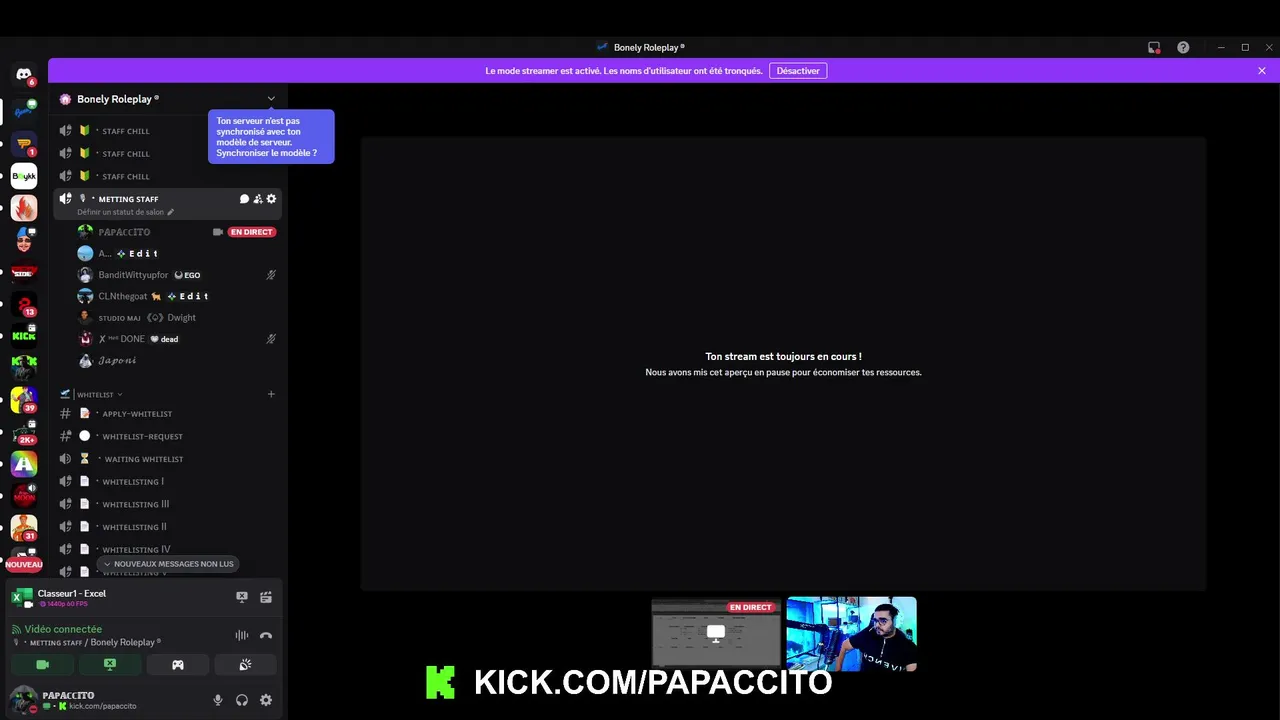
Task: Open server with the 2K+ badge
Action: [x=24, y=432]
